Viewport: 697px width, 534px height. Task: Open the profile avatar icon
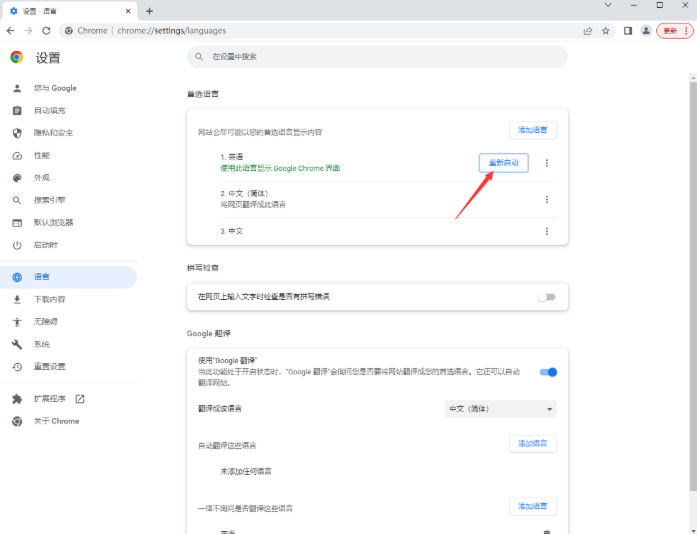click(646, 31)
